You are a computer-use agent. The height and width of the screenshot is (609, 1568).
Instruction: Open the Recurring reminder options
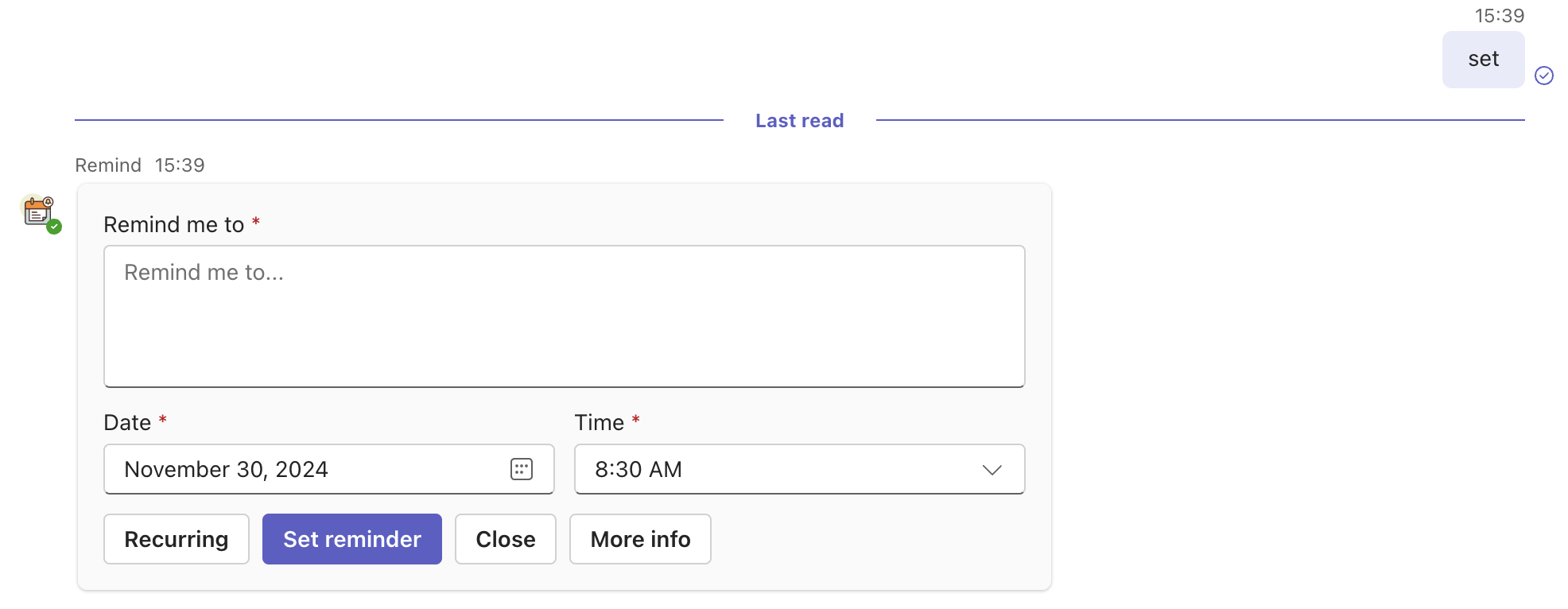(x=176, y=539)
